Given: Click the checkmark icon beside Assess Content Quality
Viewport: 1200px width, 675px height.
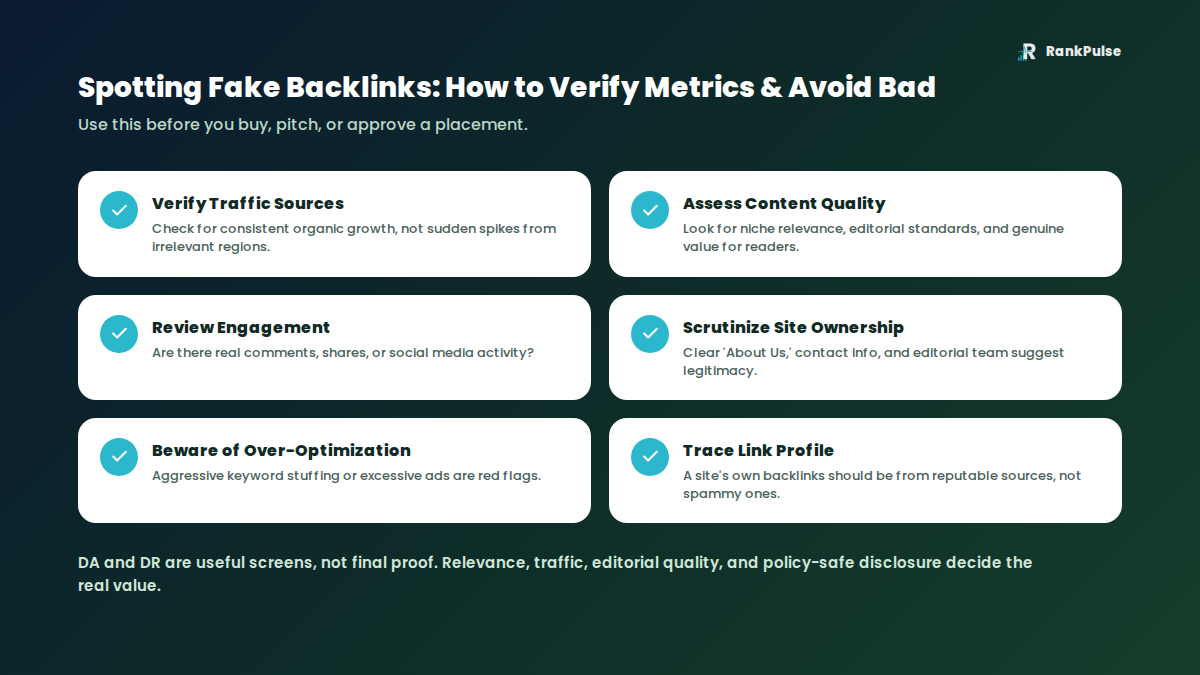Looking at the screenshot, I should click(x=650, y=210).
